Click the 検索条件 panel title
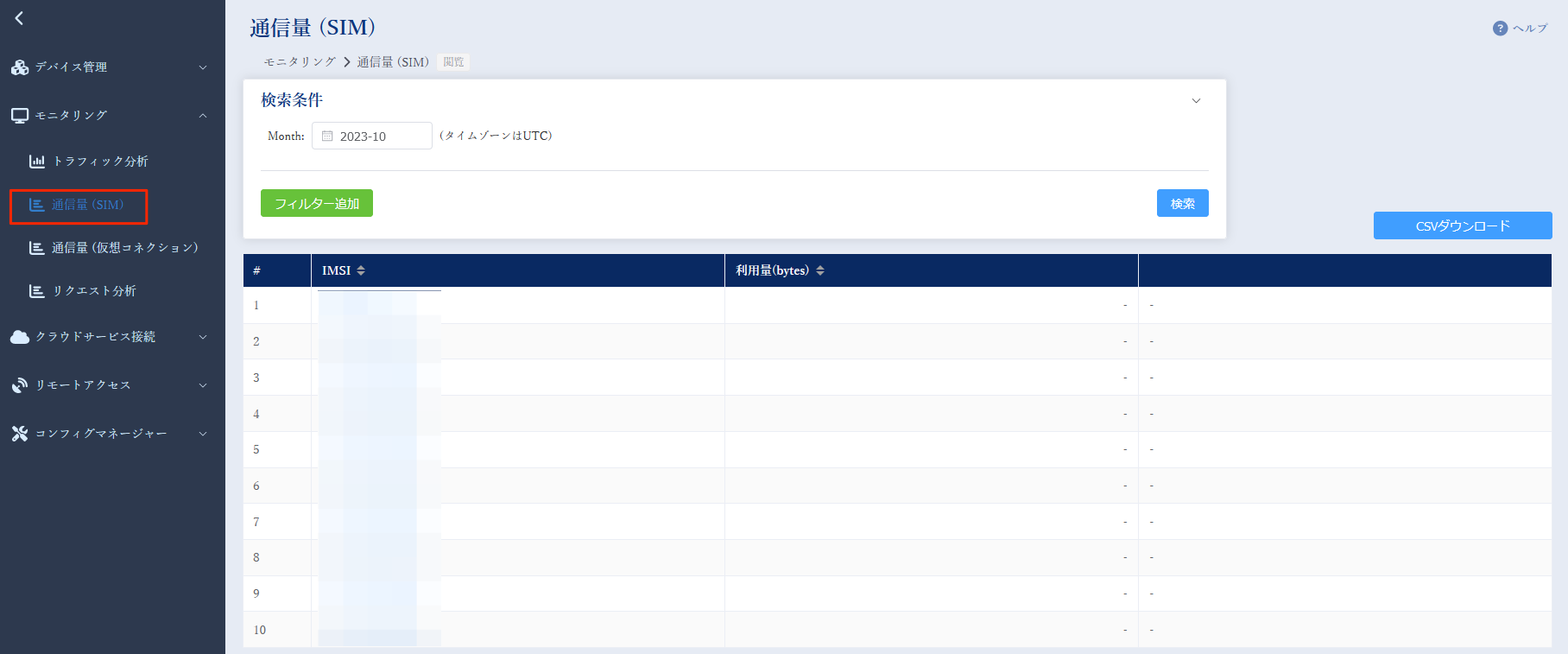The width and height of the screenshot is (1568, 654). click(292, 100)
